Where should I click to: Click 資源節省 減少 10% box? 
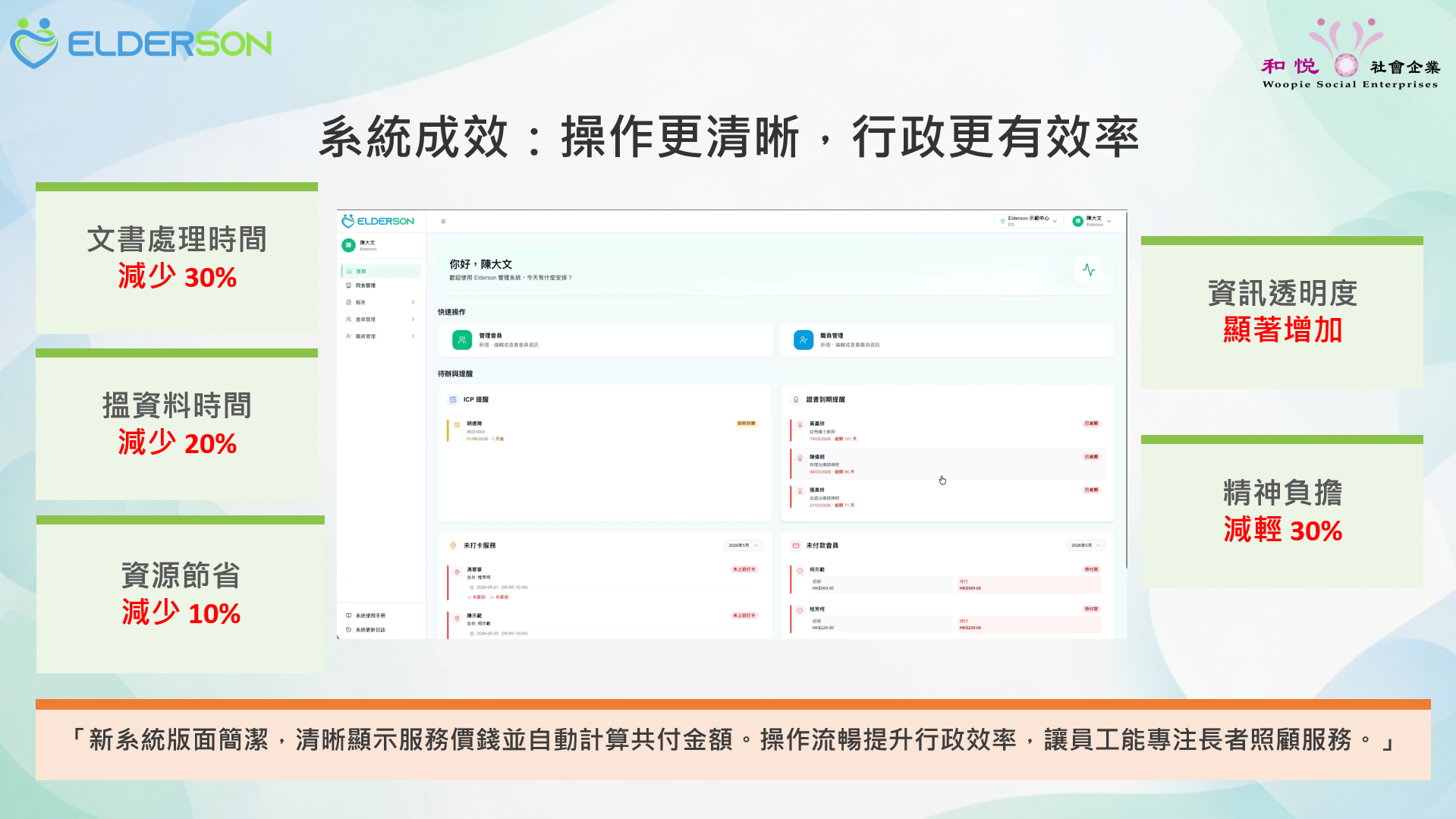181,594
